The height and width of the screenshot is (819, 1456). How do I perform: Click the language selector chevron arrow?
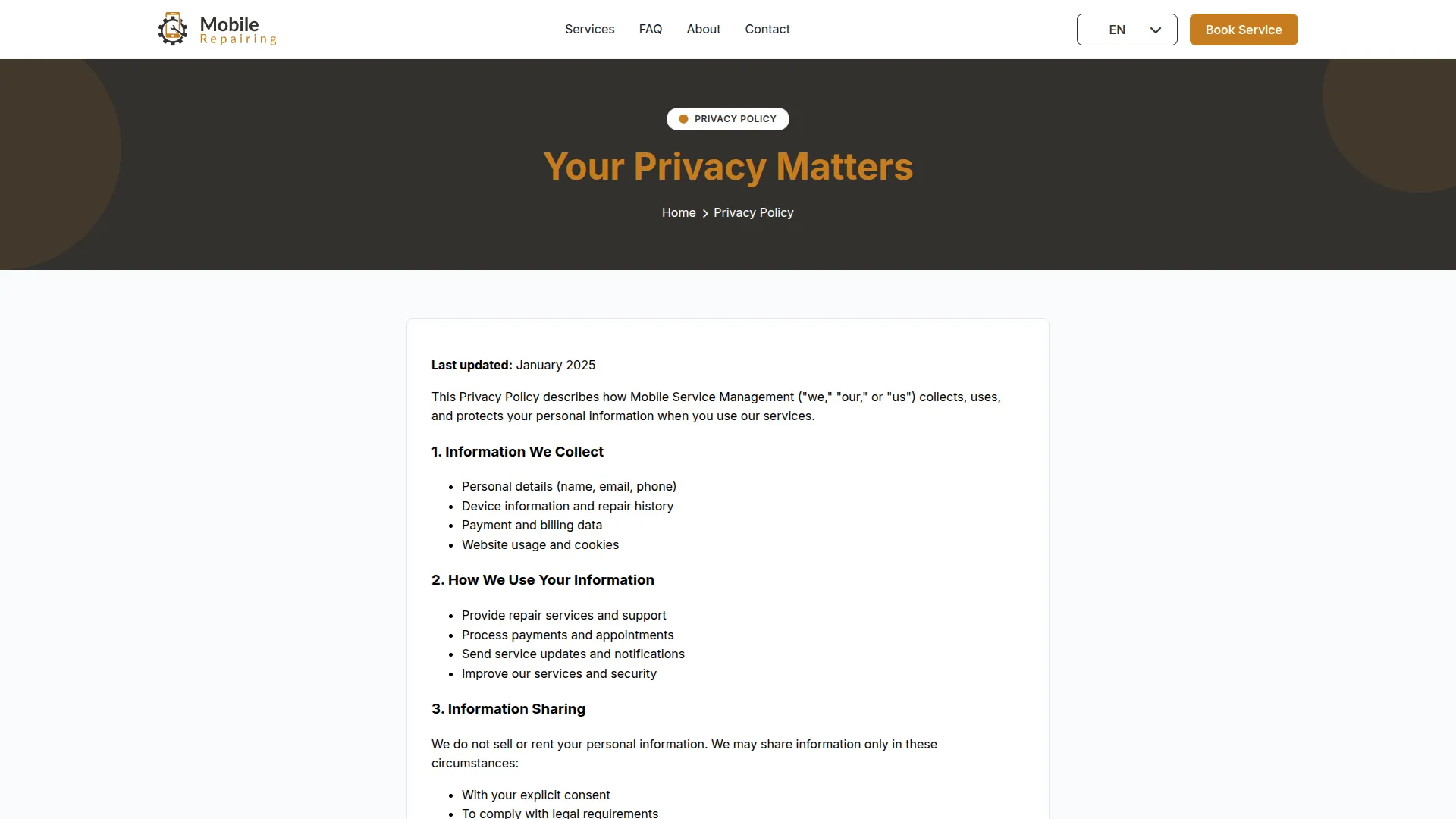[x=1155, y=30]
